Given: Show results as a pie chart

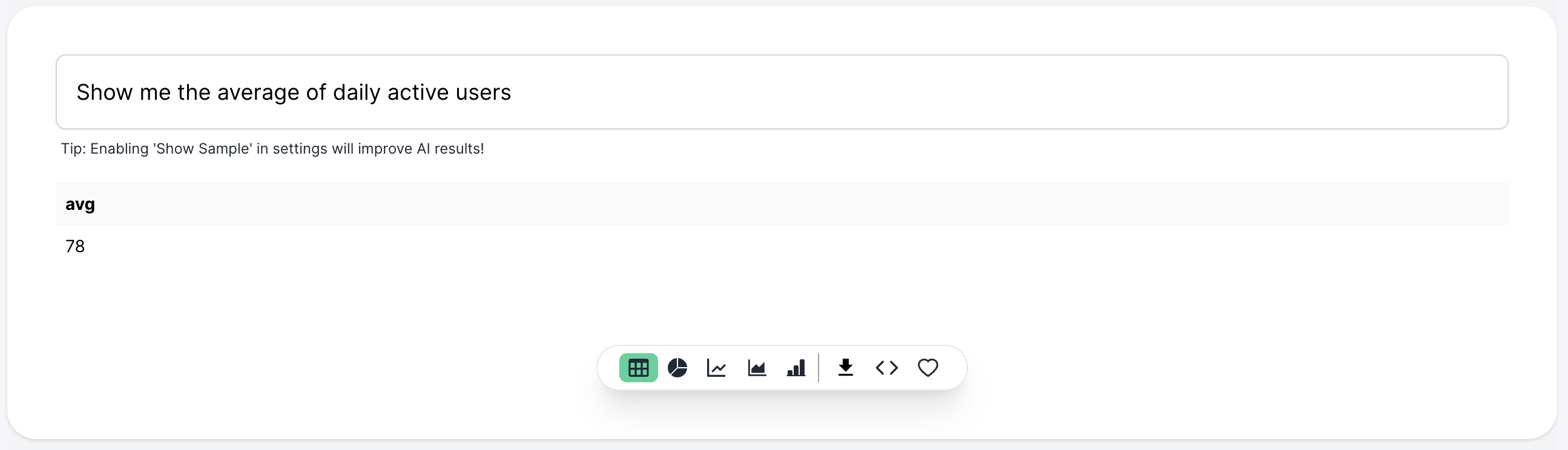Looking at the screenshot, I should [677, 368].
